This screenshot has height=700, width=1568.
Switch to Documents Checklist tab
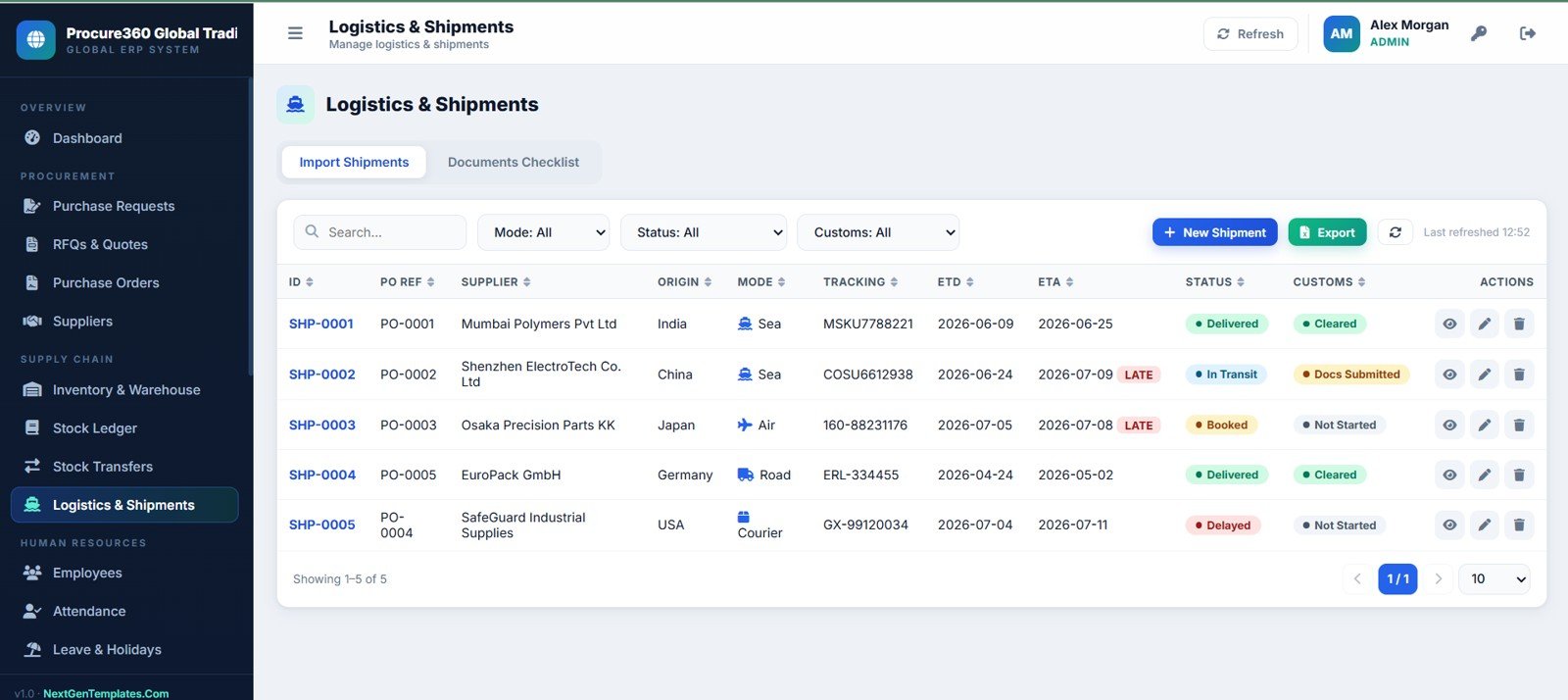(x=514, y=162)
